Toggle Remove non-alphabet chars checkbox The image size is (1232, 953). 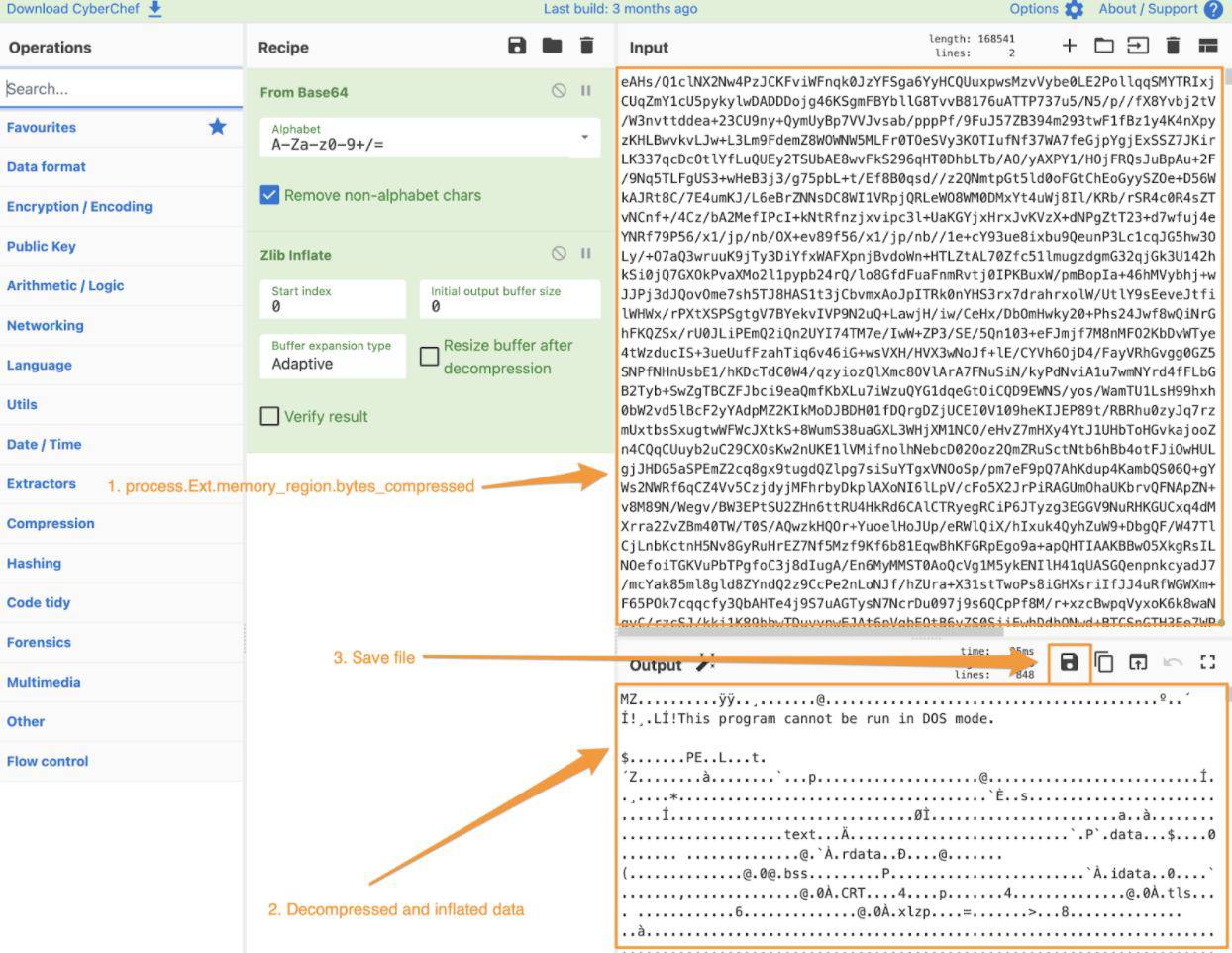[x=269, y=195]
